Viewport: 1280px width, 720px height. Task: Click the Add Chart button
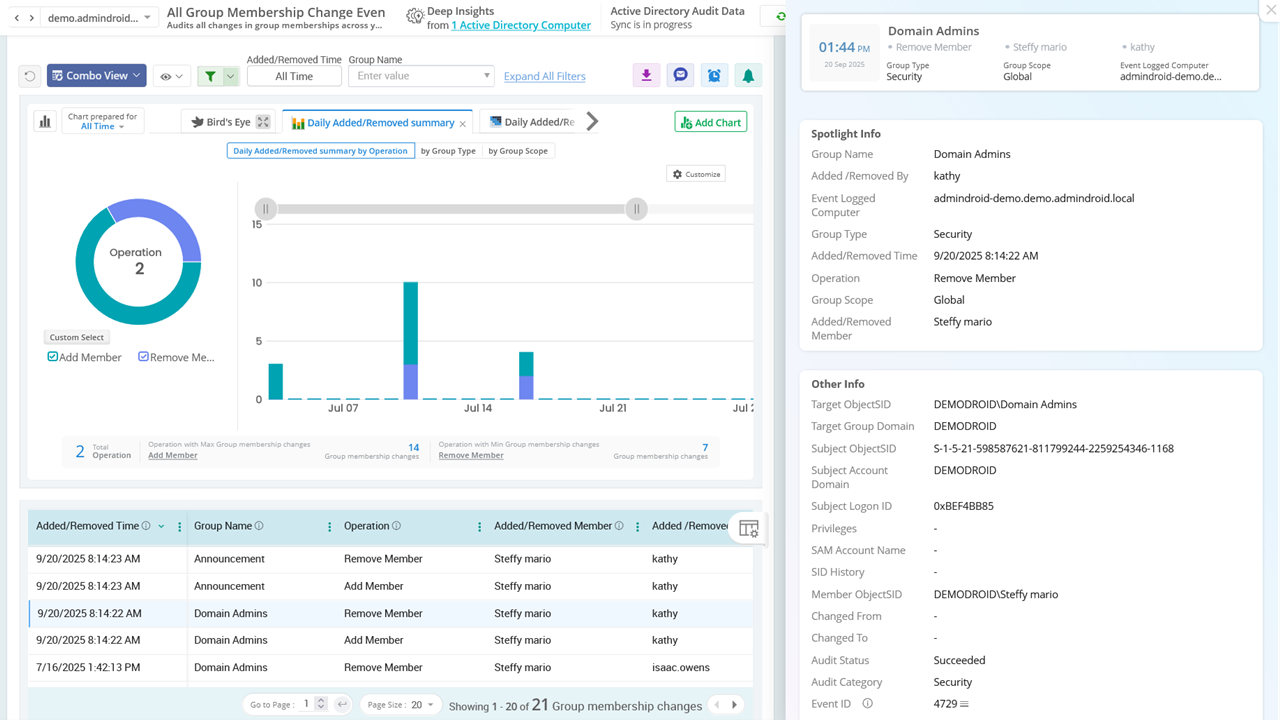710,121
